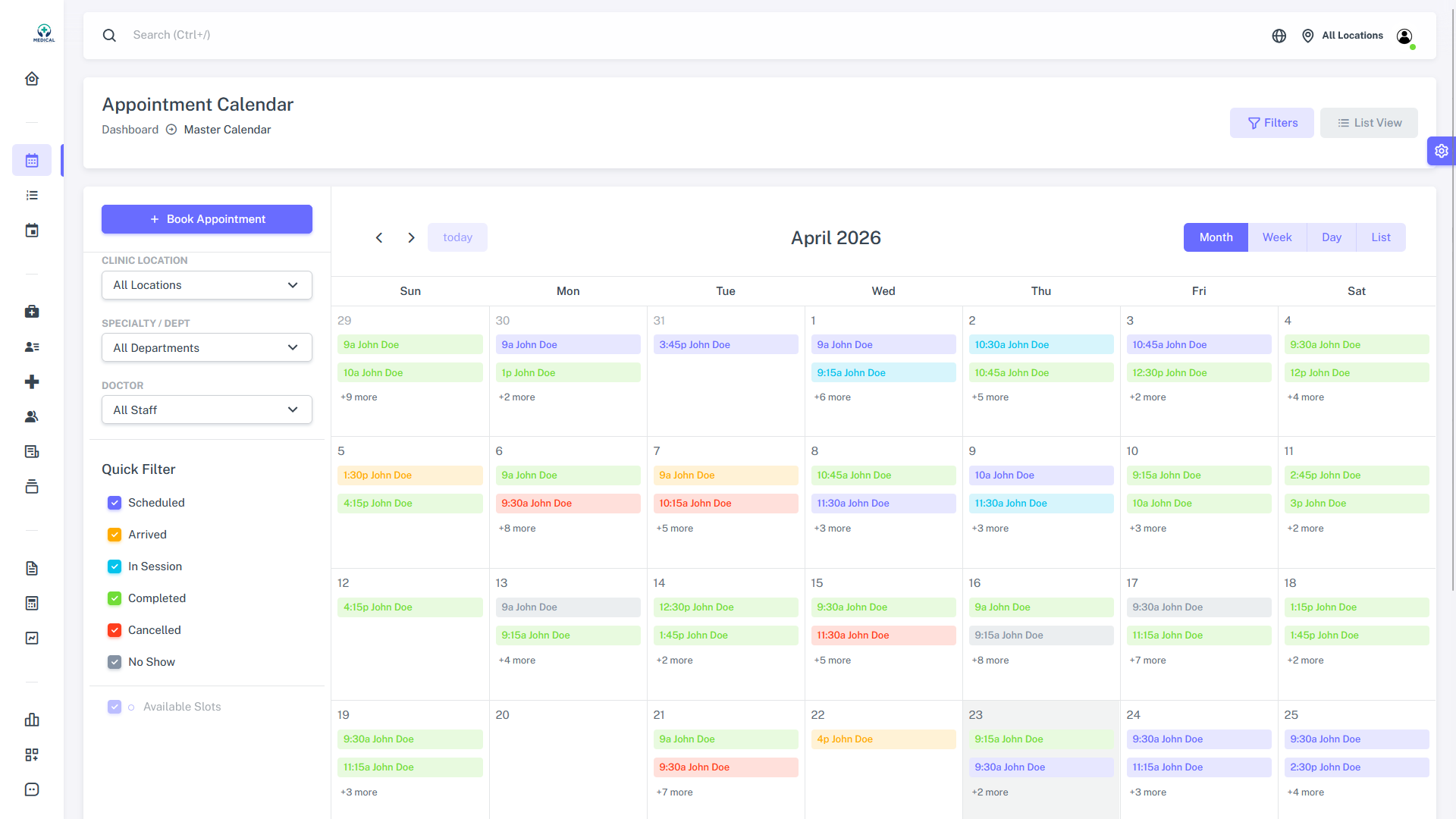Open the document page icon in sidebar
This screenshot has width=1456, height=819.
[x=32, y=568]
